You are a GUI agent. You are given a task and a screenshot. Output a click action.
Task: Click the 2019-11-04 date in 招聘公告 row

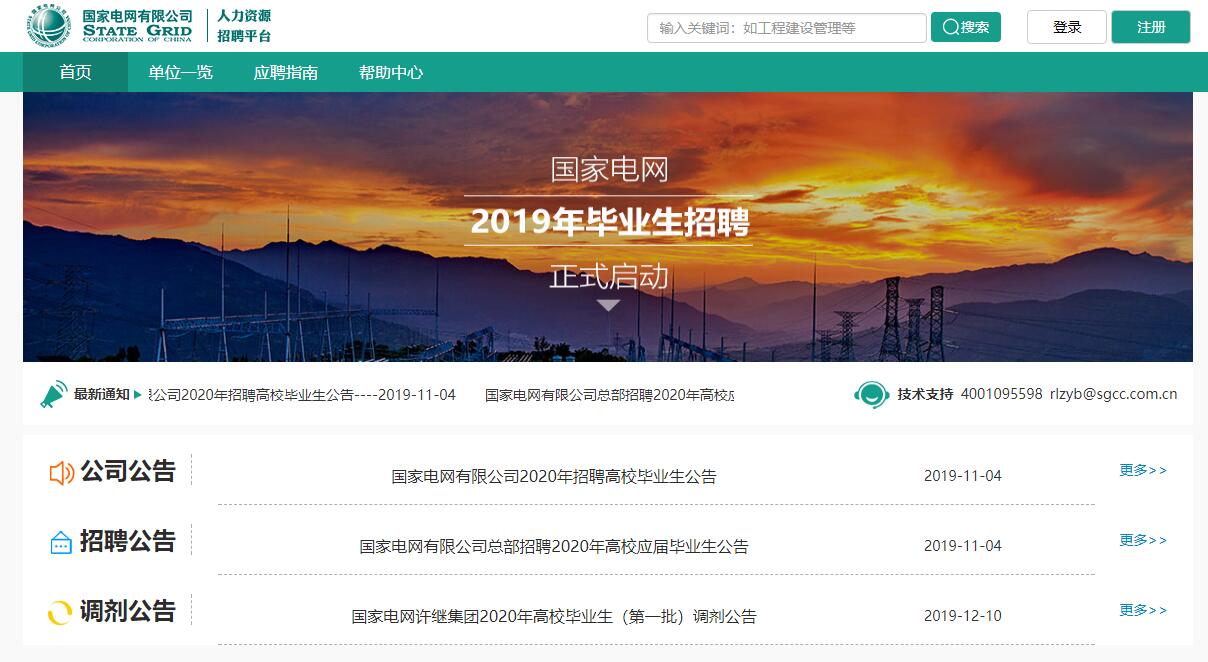(962, 546)
